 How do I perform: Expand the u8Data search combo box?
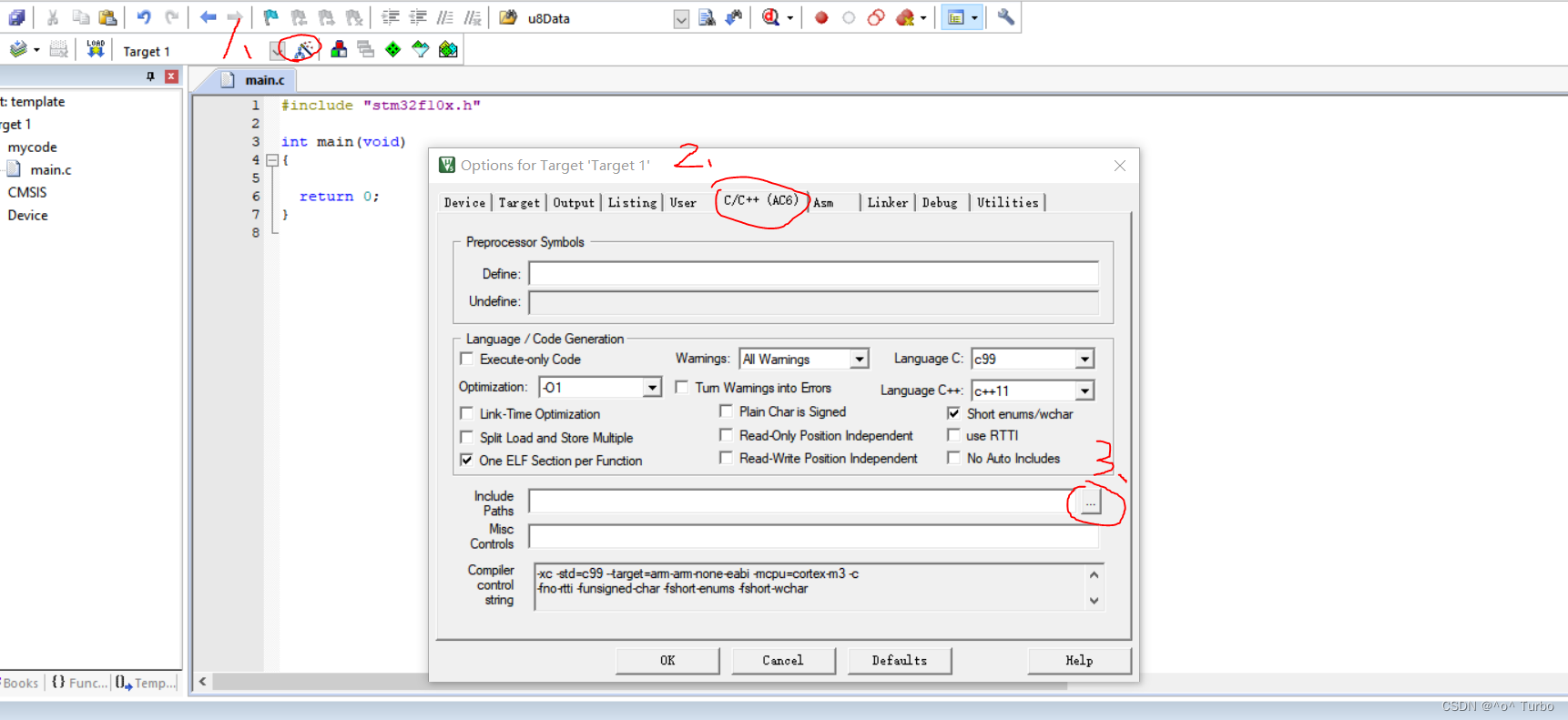click(x=681, y=18)
